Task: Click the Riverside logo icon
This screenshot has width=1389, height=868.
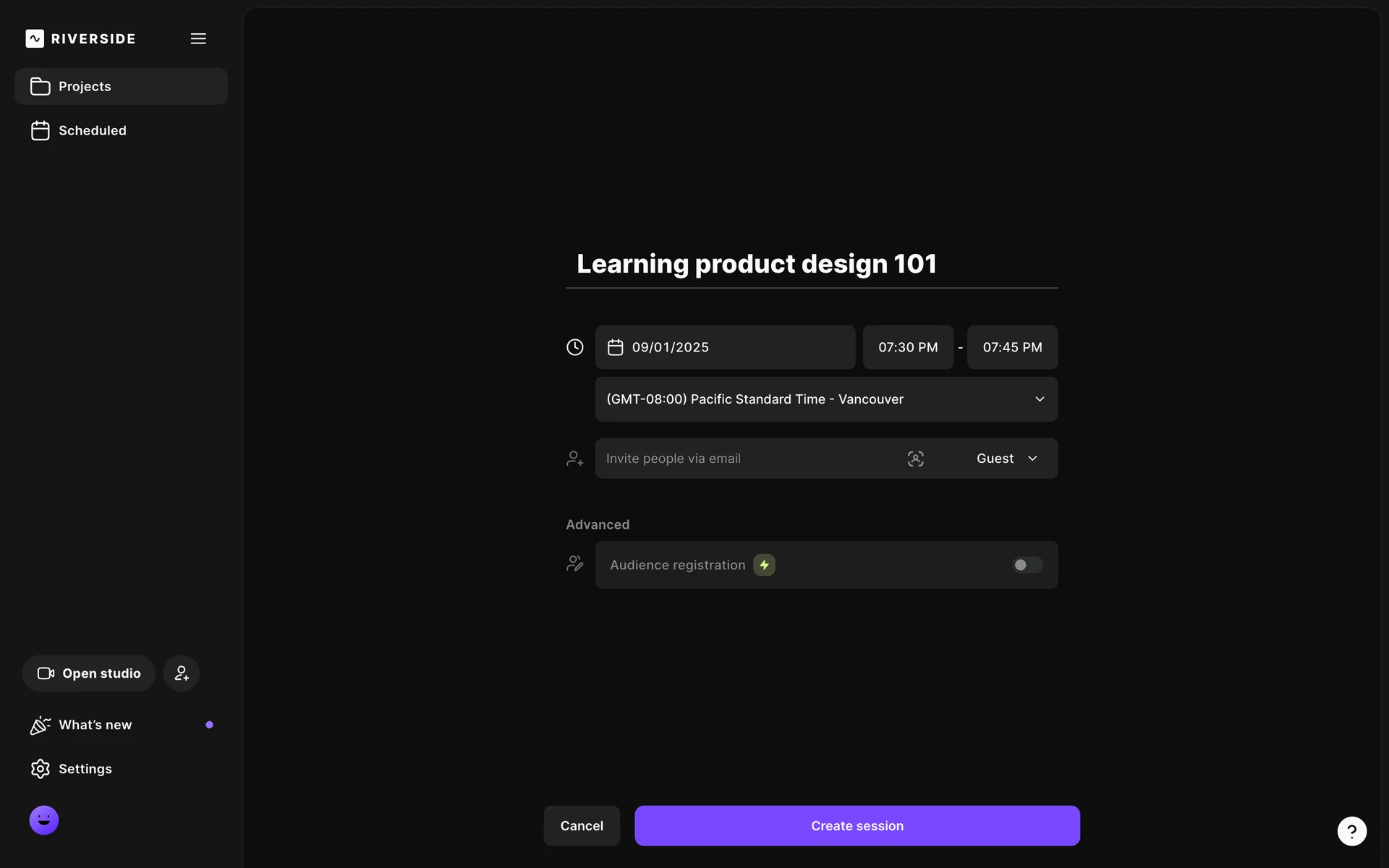Action: 35,38
